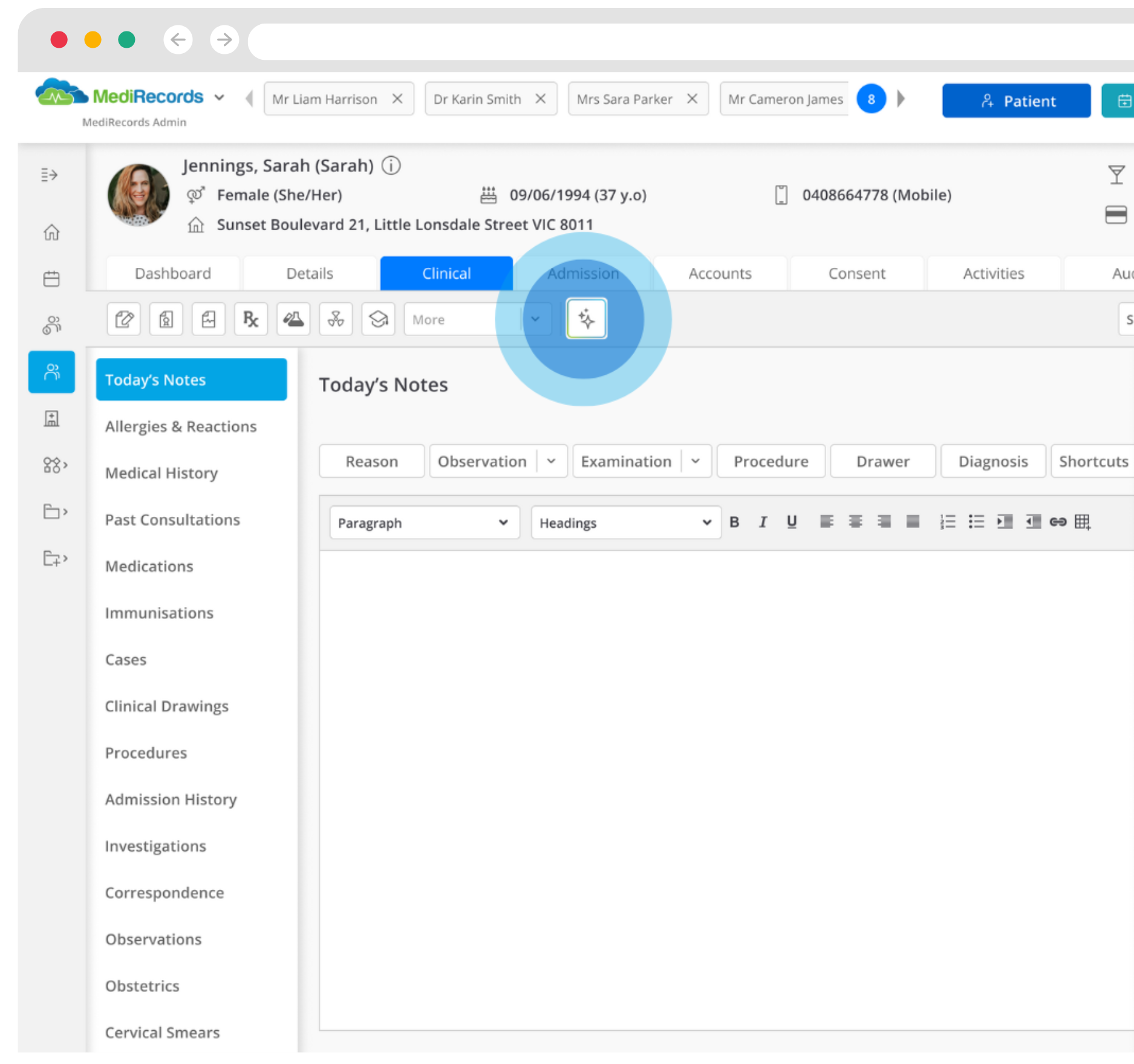Expand the Examination dropdown arrow
The width and height of the screenshot is (1134, 1064).
pyautogui.click(x=696, y=461)
